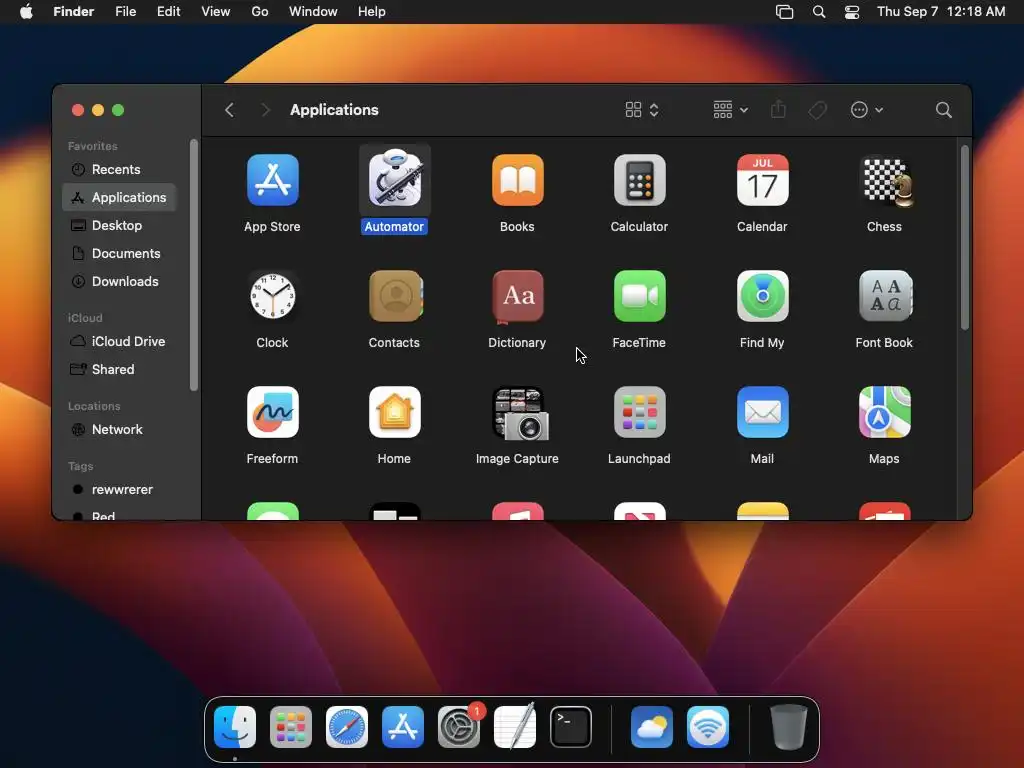
Task: Open the Find My app icon
Action: click(x=762, y=296)
